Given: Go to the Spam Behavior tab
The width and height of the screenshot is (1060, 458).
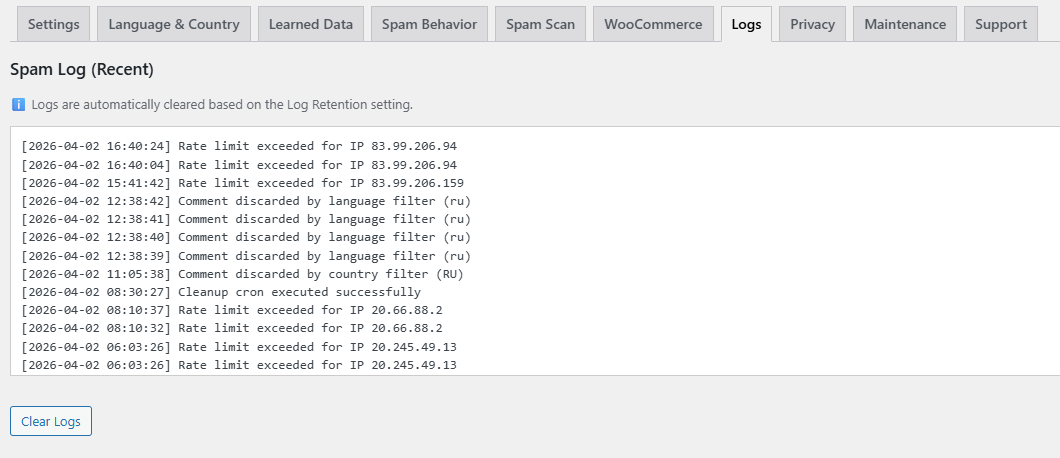Looking at the screenshot, I should click(x=429, y=24).
